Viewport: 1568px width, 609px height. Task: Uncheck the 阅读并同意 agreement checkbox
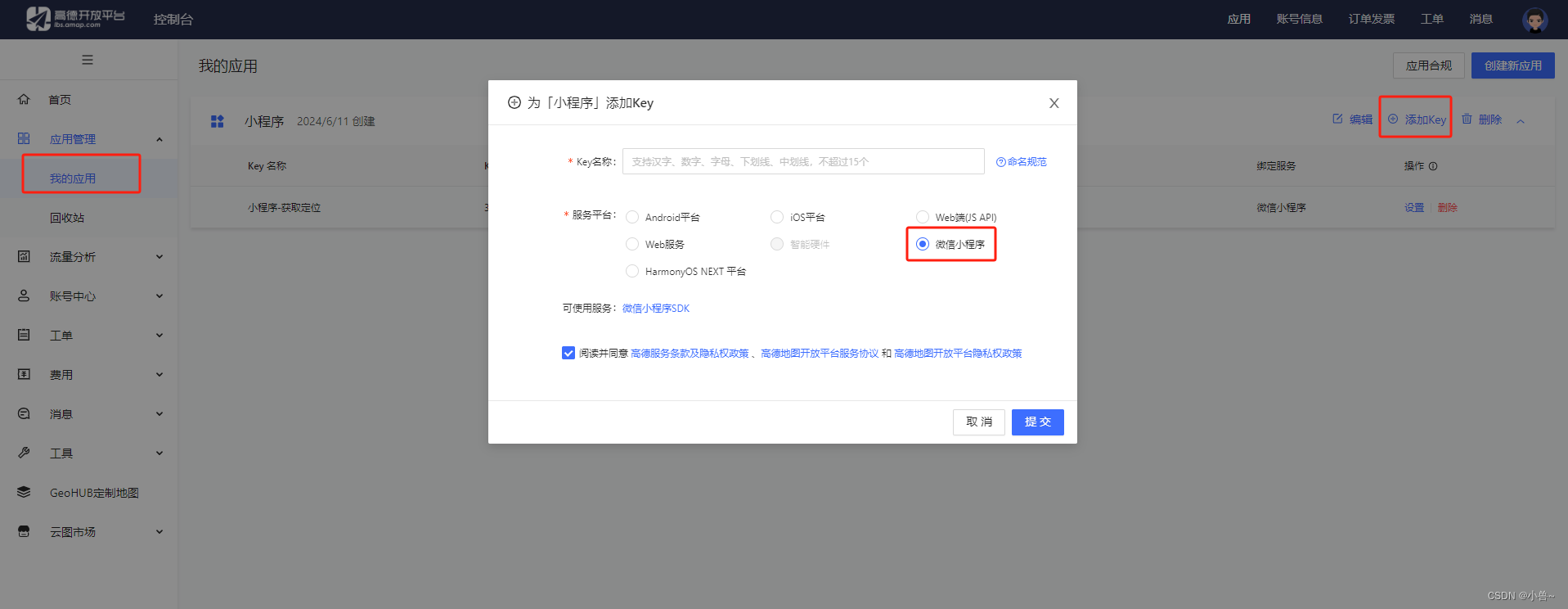[568, 353]
